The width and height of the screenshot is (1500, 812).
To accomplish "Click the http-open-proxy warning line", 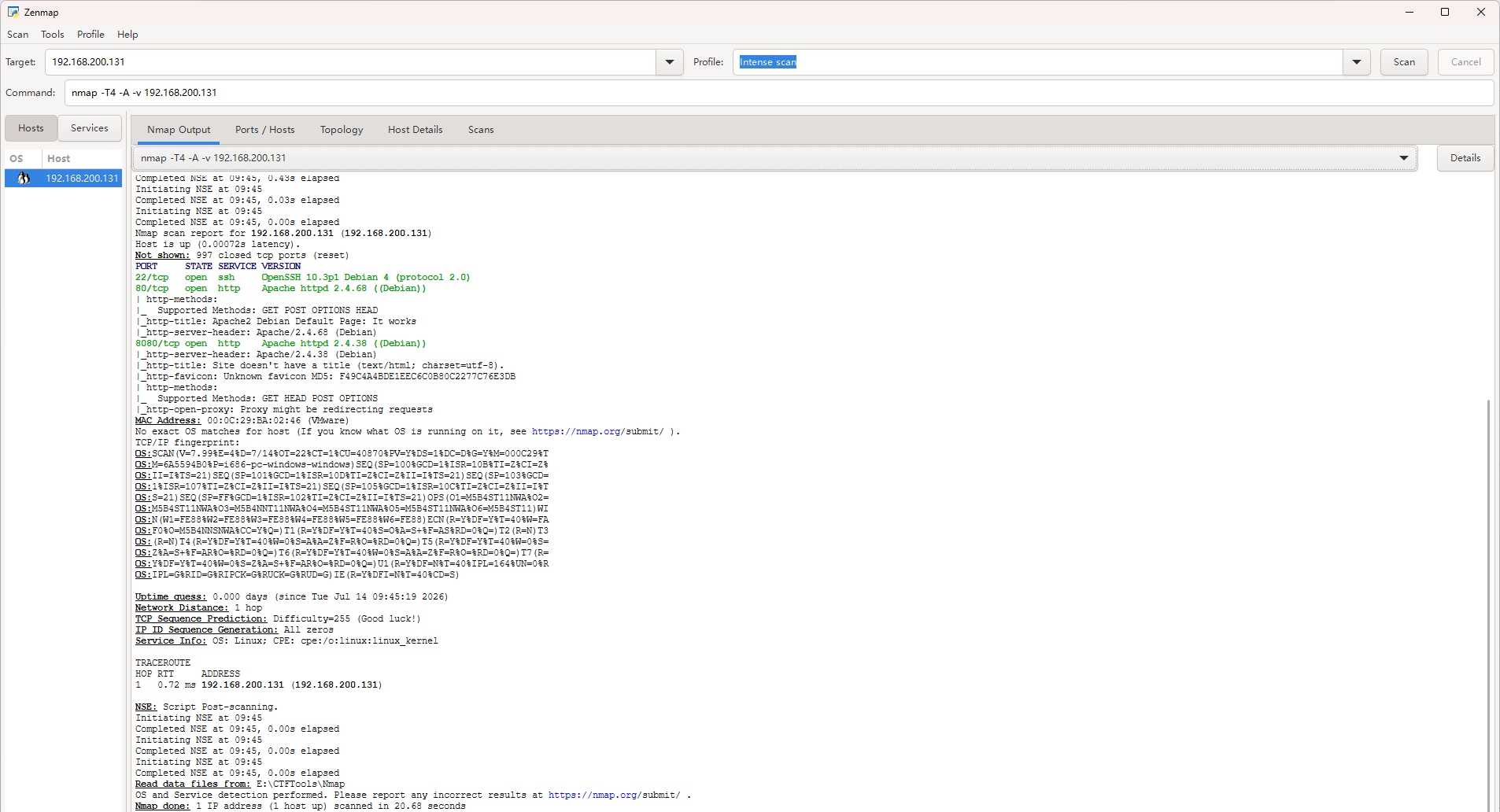I will coord(284,410).
